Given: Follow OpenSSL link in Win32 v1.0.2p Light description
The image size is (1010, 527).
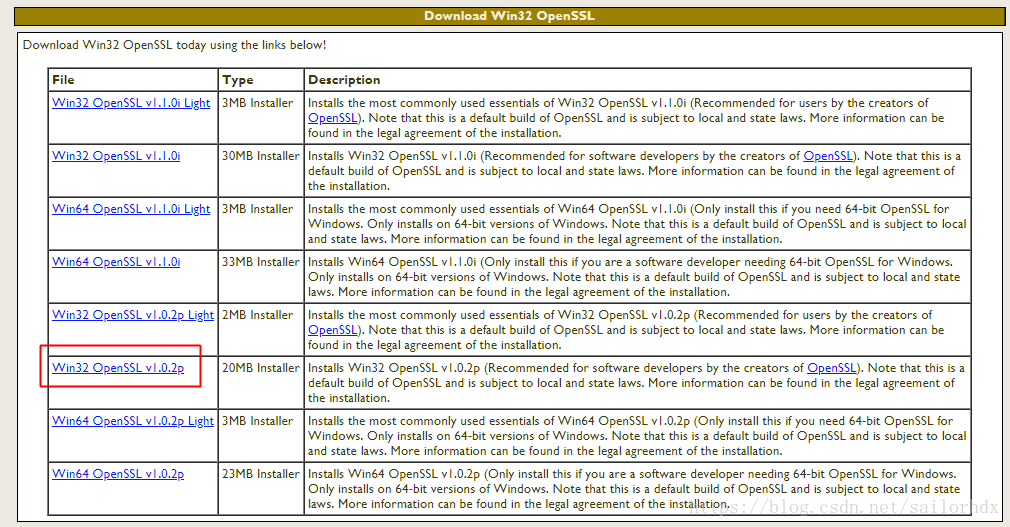Looking at the screenshot, I should click(x=332, y=330).
